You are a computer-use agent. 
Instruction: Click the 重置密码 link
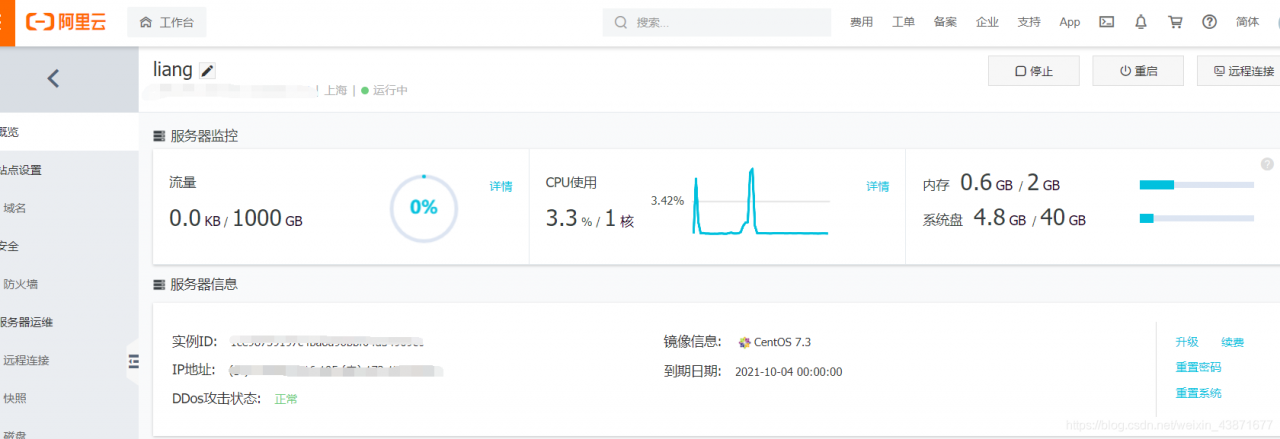(1199, 368)
